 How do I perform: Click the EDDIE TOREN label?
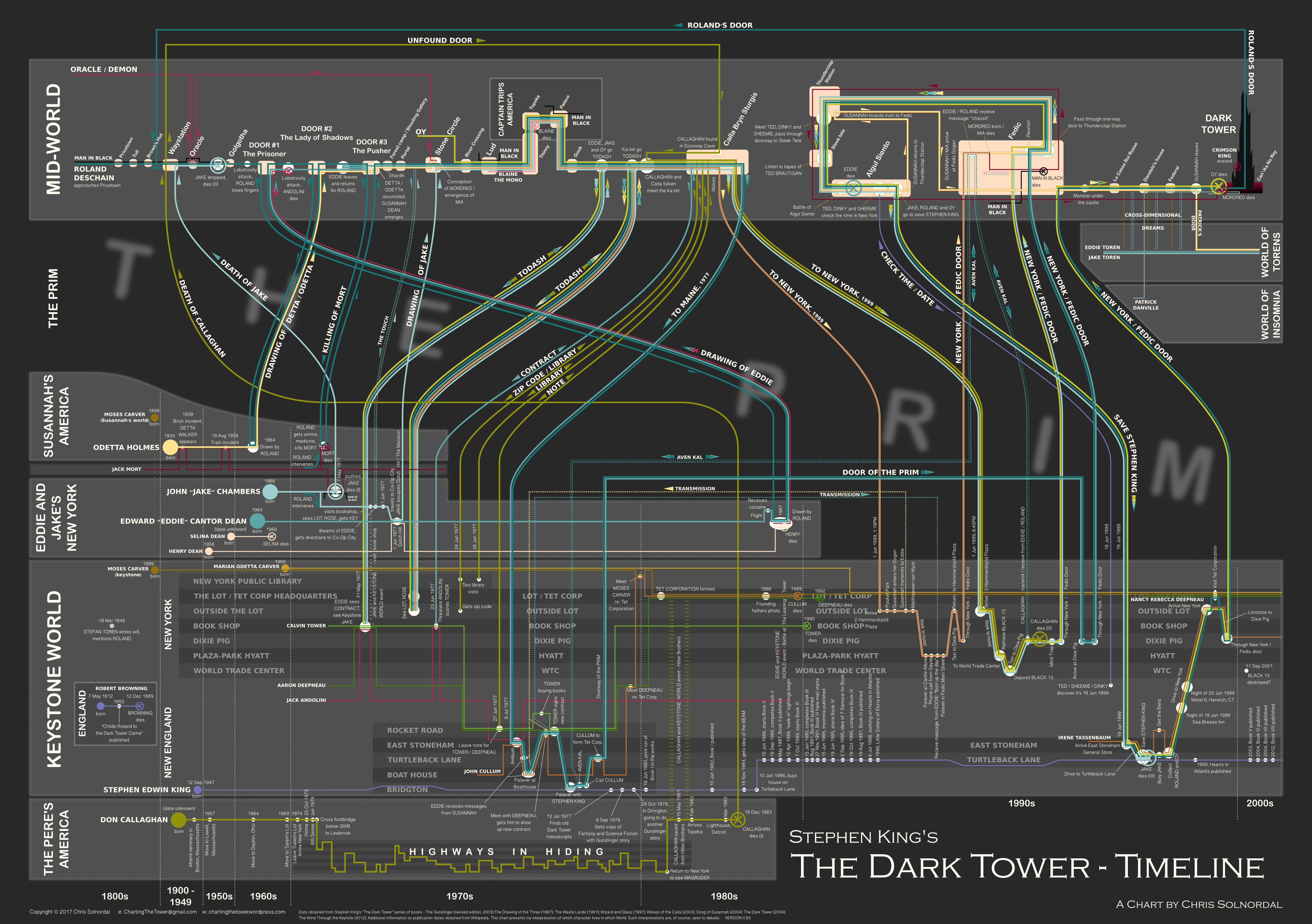[1102, 247]
